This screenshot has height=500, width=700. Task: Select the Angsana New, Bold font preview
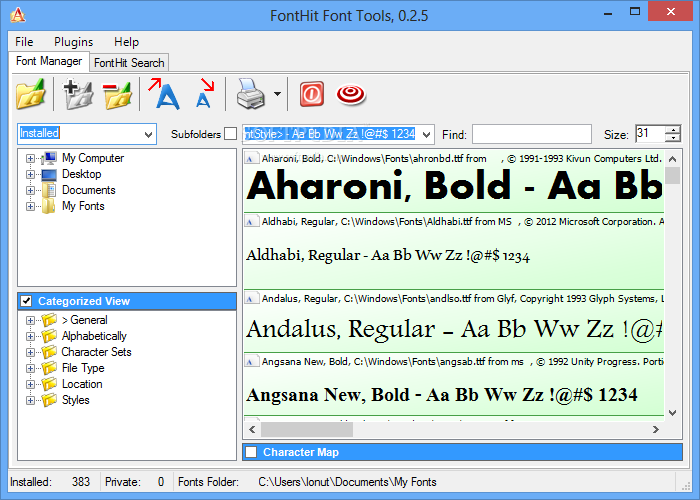coord(454,384)
